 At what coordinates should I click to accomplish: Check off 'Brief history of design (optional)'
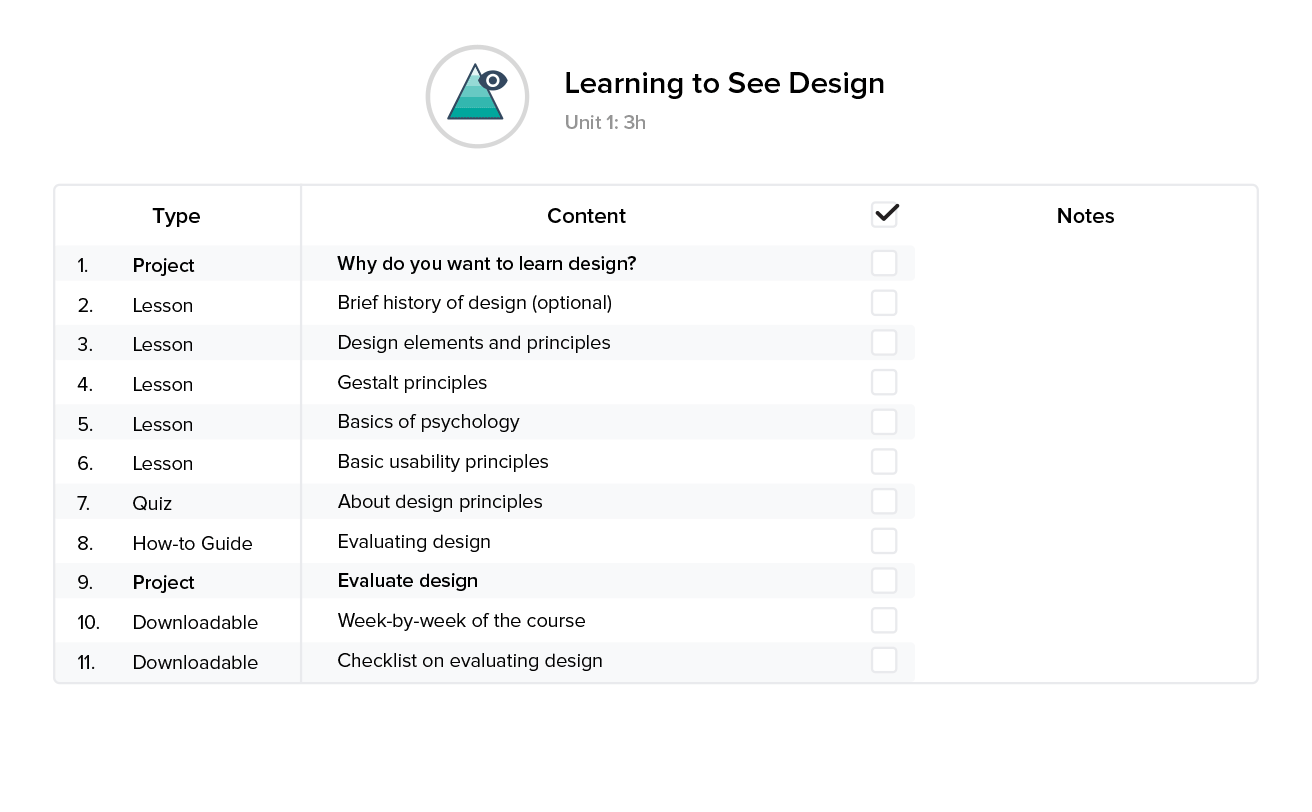[x=884, y=302]
